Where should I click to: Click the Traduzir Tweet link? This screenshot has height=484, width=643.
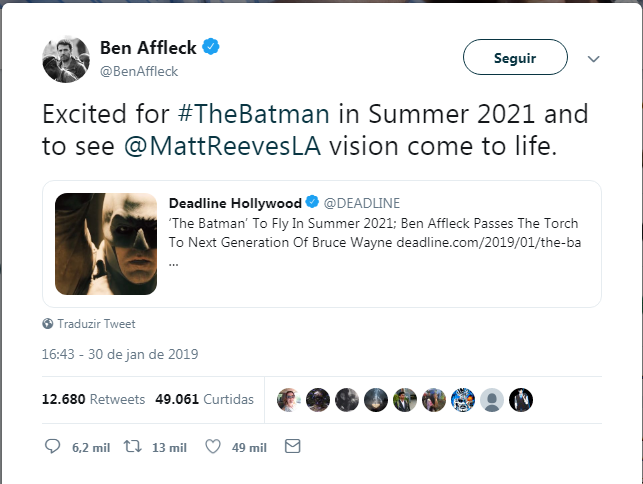pyautogui.click(x=96, y=324)
